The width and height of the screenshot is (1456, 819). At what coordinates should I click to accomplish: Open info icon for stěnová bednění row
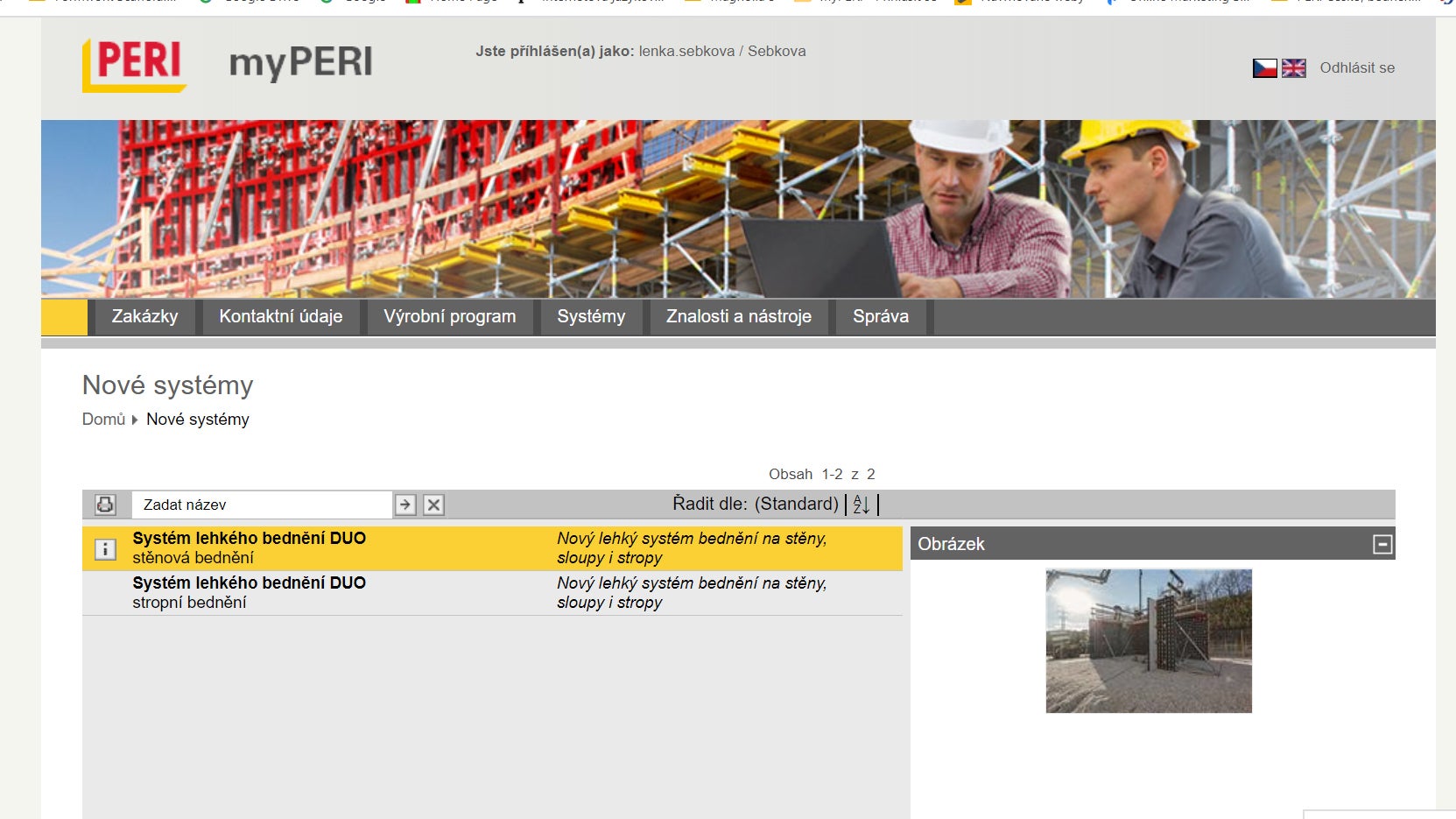[105, 549]
